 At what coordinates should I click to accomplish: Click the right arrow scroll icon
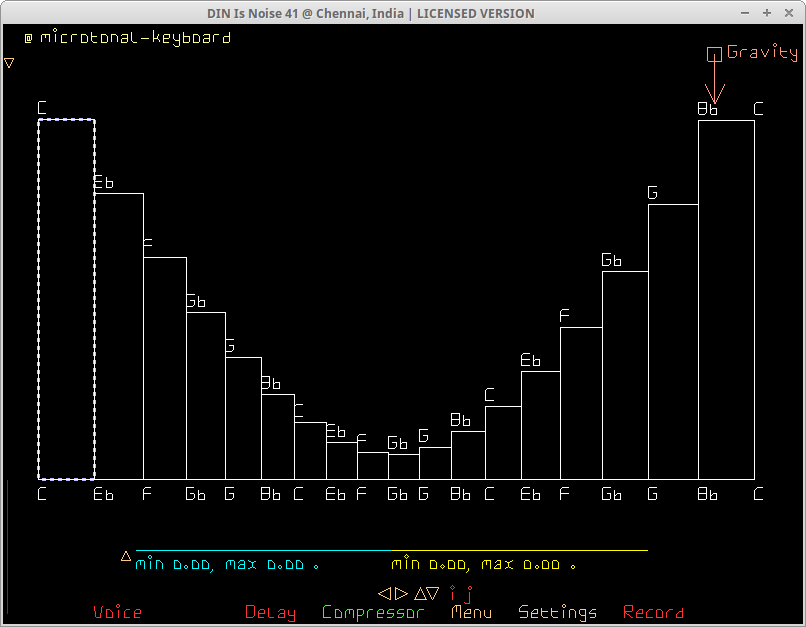click(x=402, y=593)
